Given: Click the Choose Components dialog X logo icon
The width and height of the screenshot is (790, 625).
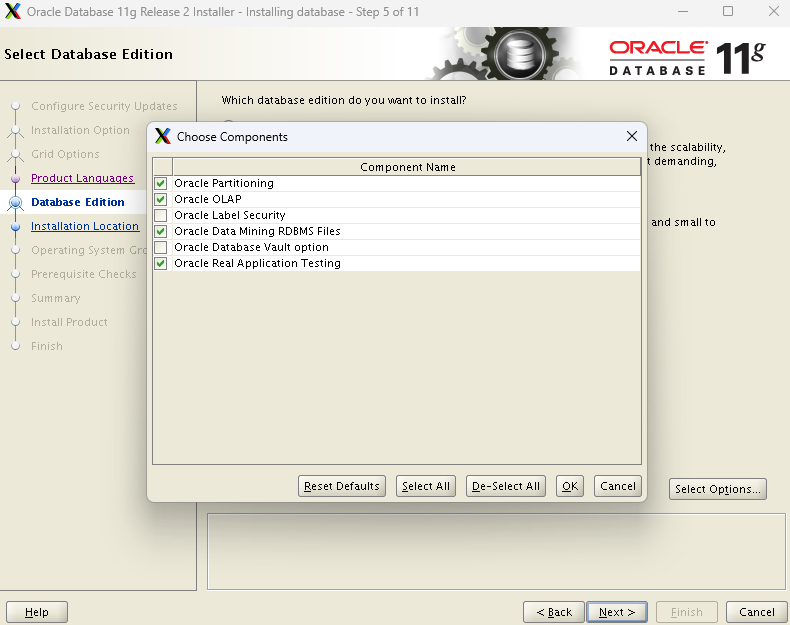Looking at the screenshot, I should coord(163,136).
